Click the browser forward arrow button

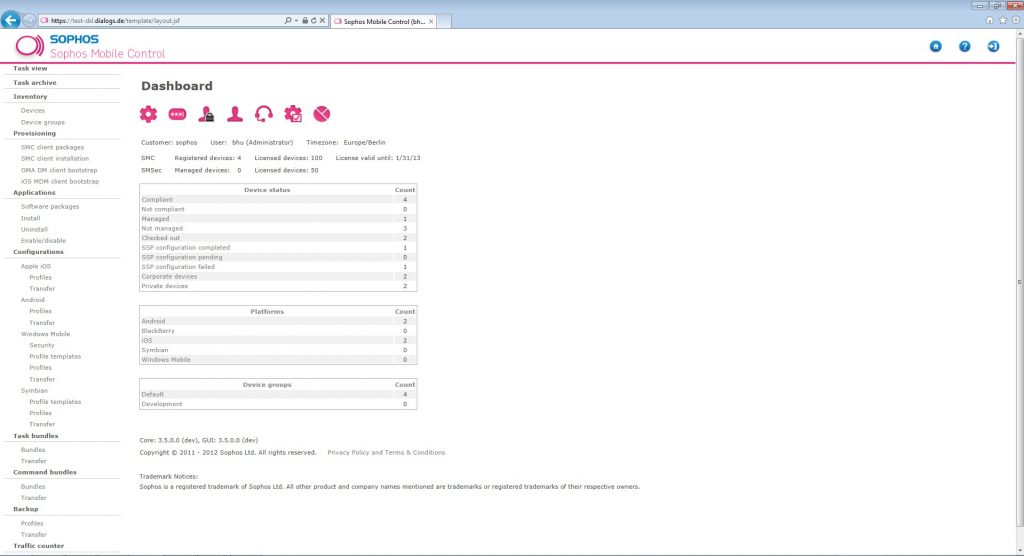29,20
